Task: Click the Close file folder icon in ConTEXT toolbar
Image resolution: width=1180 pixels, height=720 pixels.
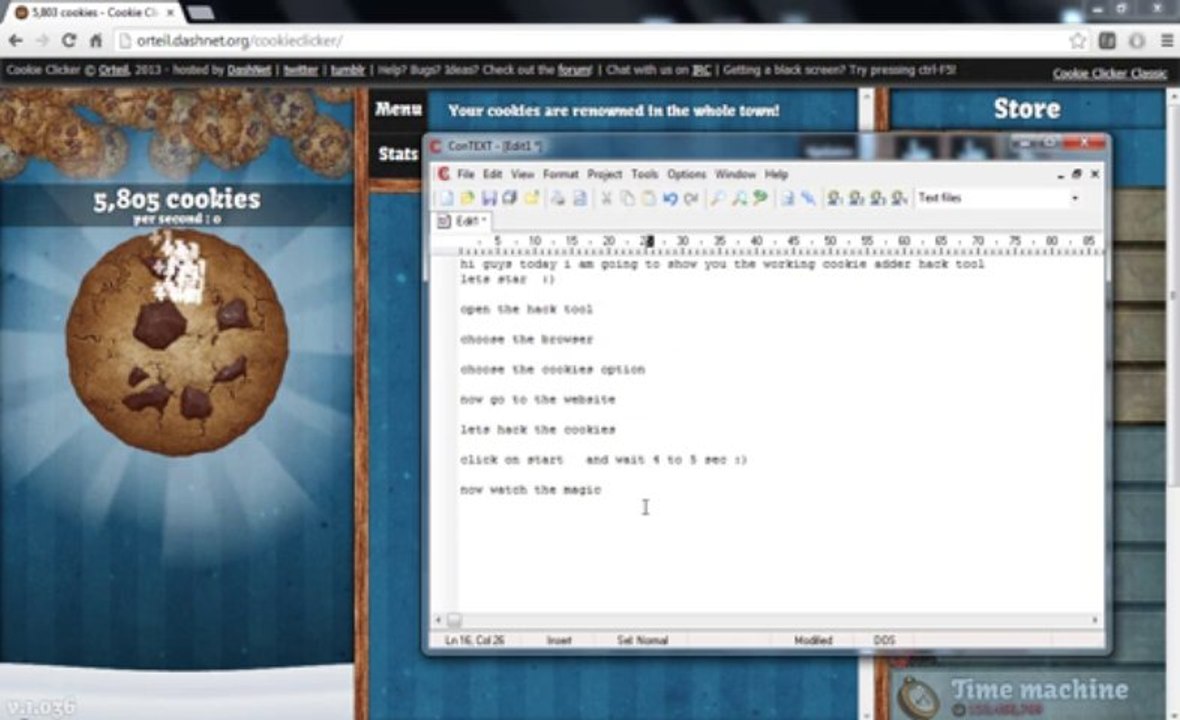Action: coord(531,198)
